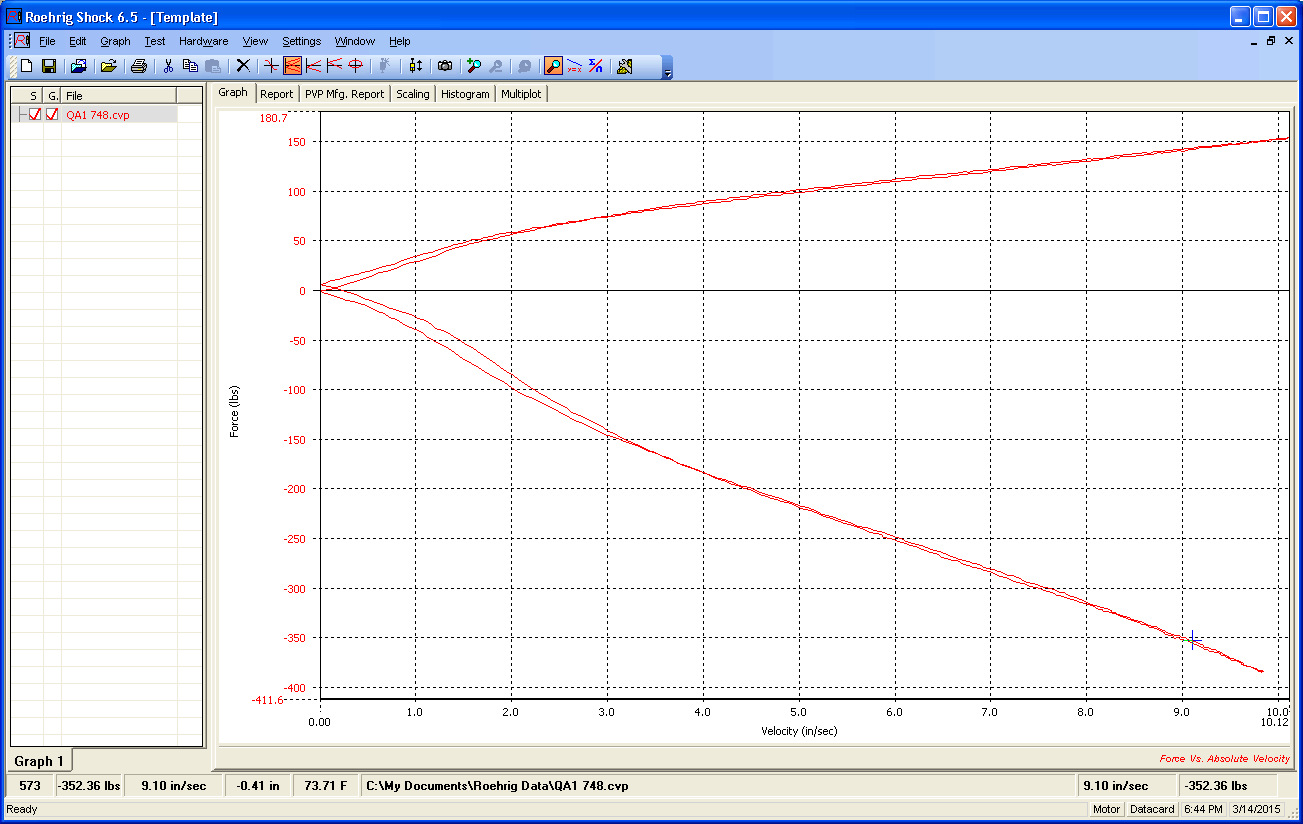Create a new file with New icon
The width and height of the screenshot is (1303, 824).
27,66
